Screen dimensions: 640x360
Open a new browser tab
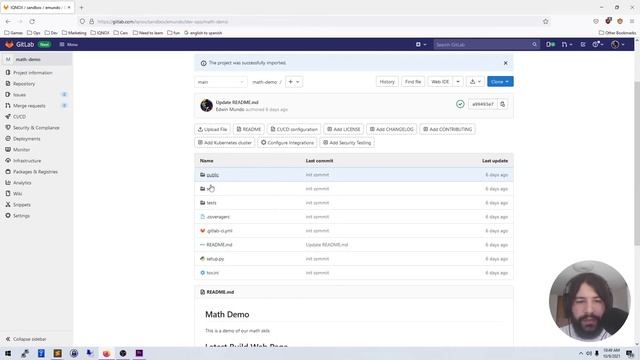point(81,7)
